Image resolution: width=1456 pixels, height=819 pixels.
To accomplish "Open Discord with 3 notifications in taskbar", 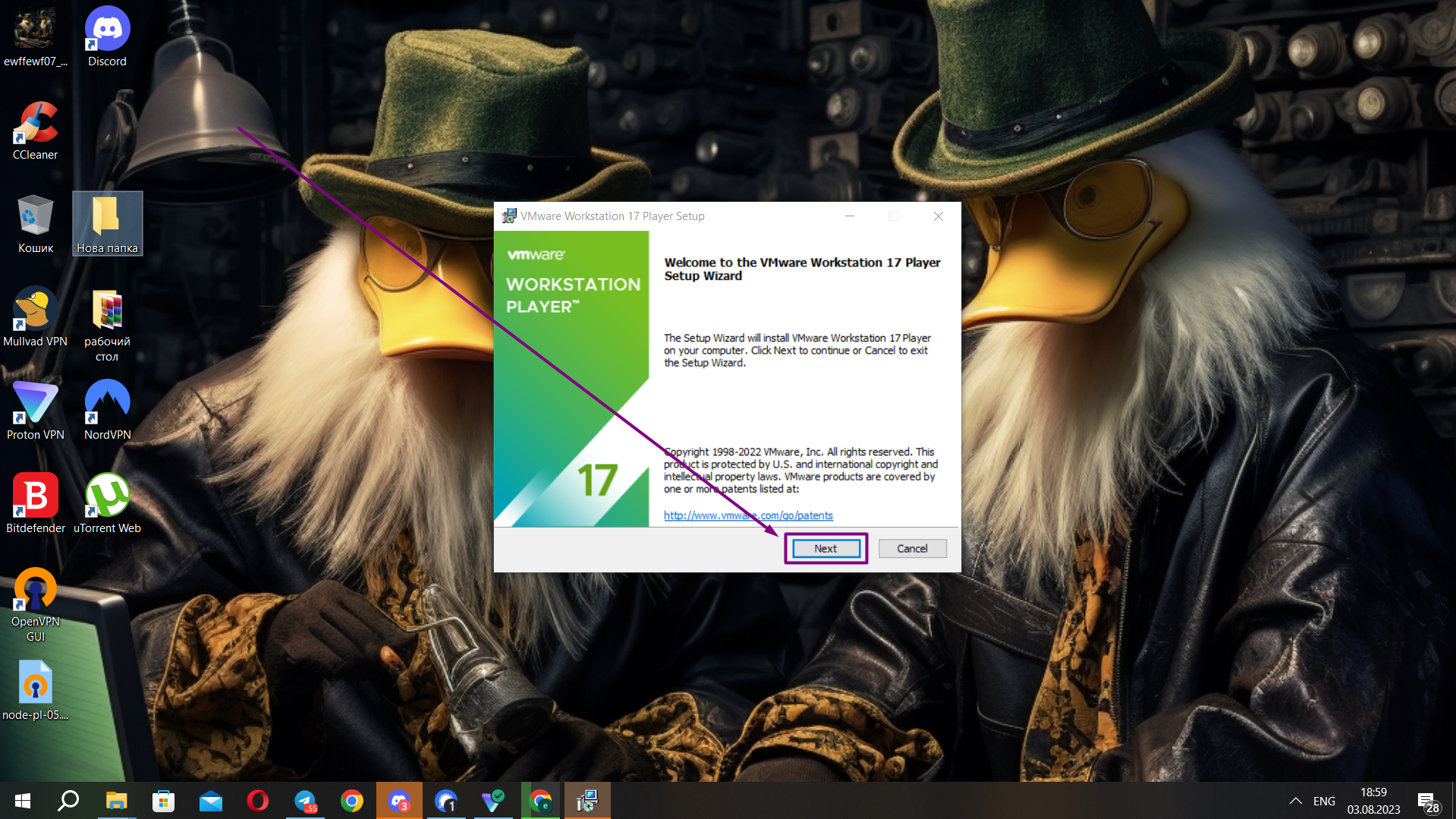I will tap(399, 801).
